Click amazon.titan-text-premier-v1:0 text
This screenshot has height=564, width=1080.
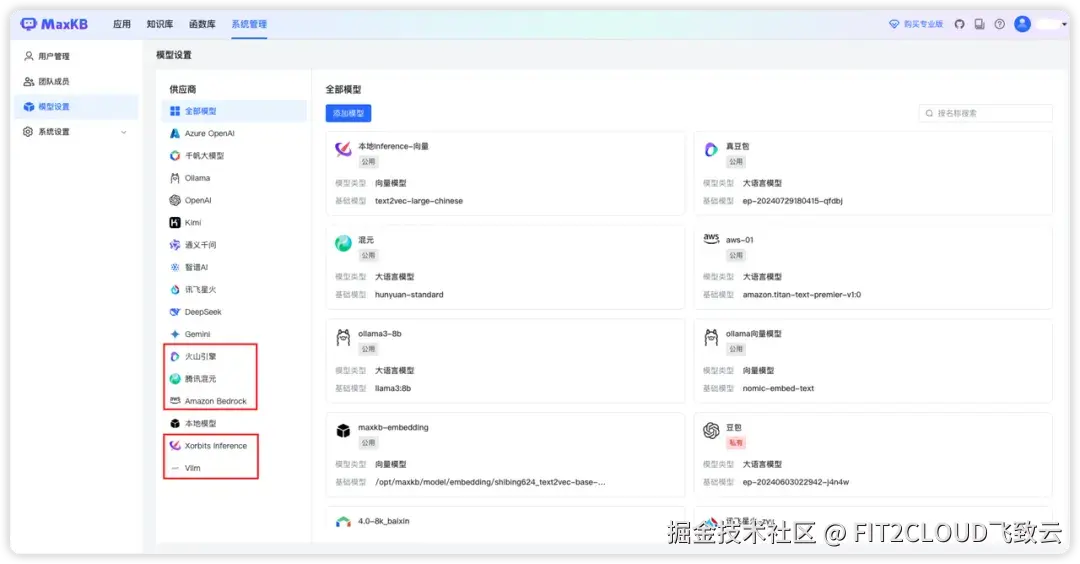click(802, 295)
